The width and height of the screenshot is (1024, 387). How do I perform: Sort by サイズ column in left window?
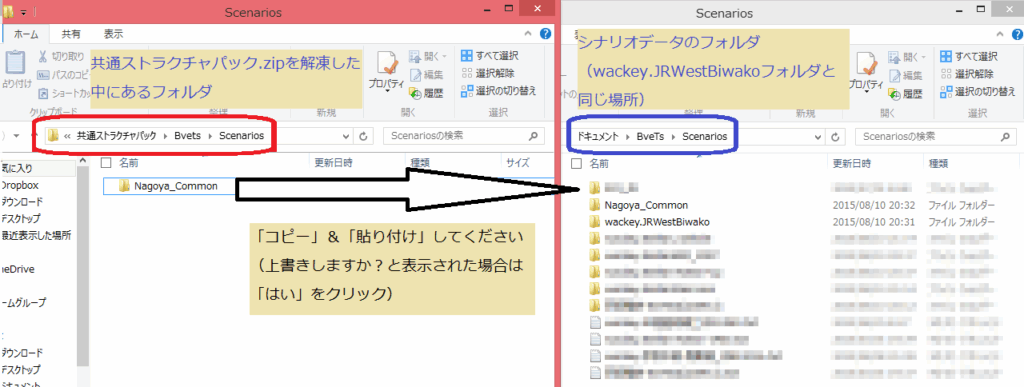(x=517, y=163)
